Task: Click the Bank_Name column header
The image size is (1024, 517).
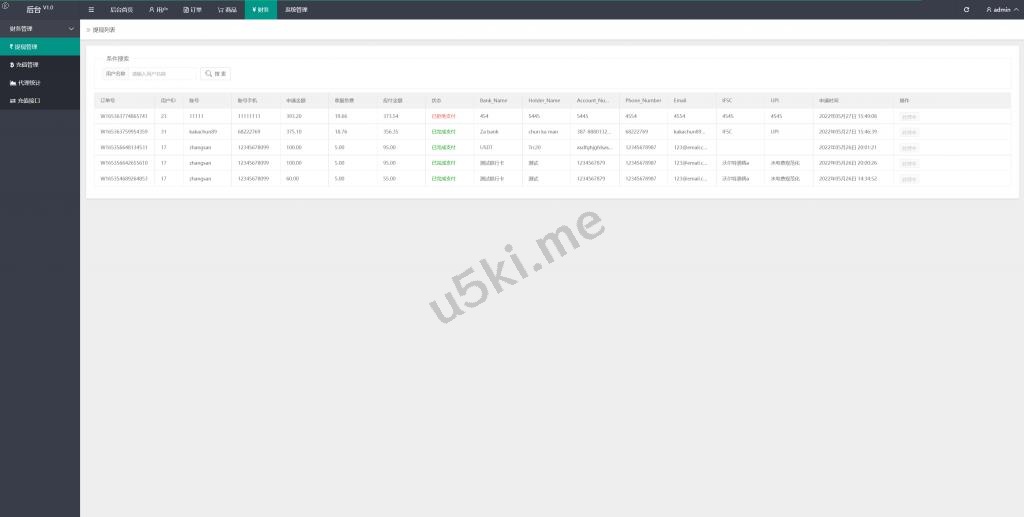Action: [x=493, y=100]
